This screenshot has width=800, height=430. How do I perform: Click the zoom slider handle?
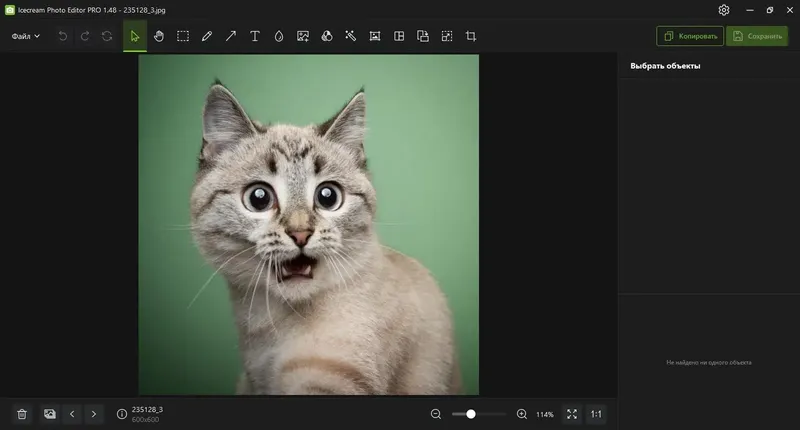coord(471,413)
